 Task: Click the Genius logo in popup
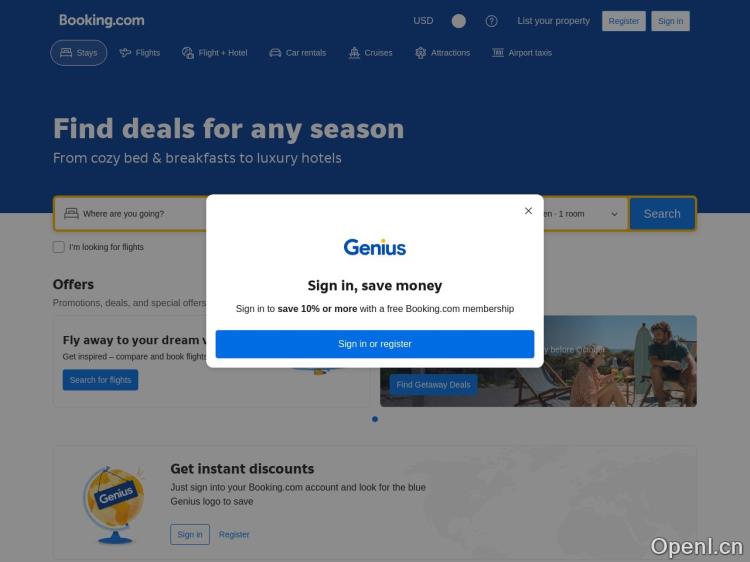click(375, 247)
